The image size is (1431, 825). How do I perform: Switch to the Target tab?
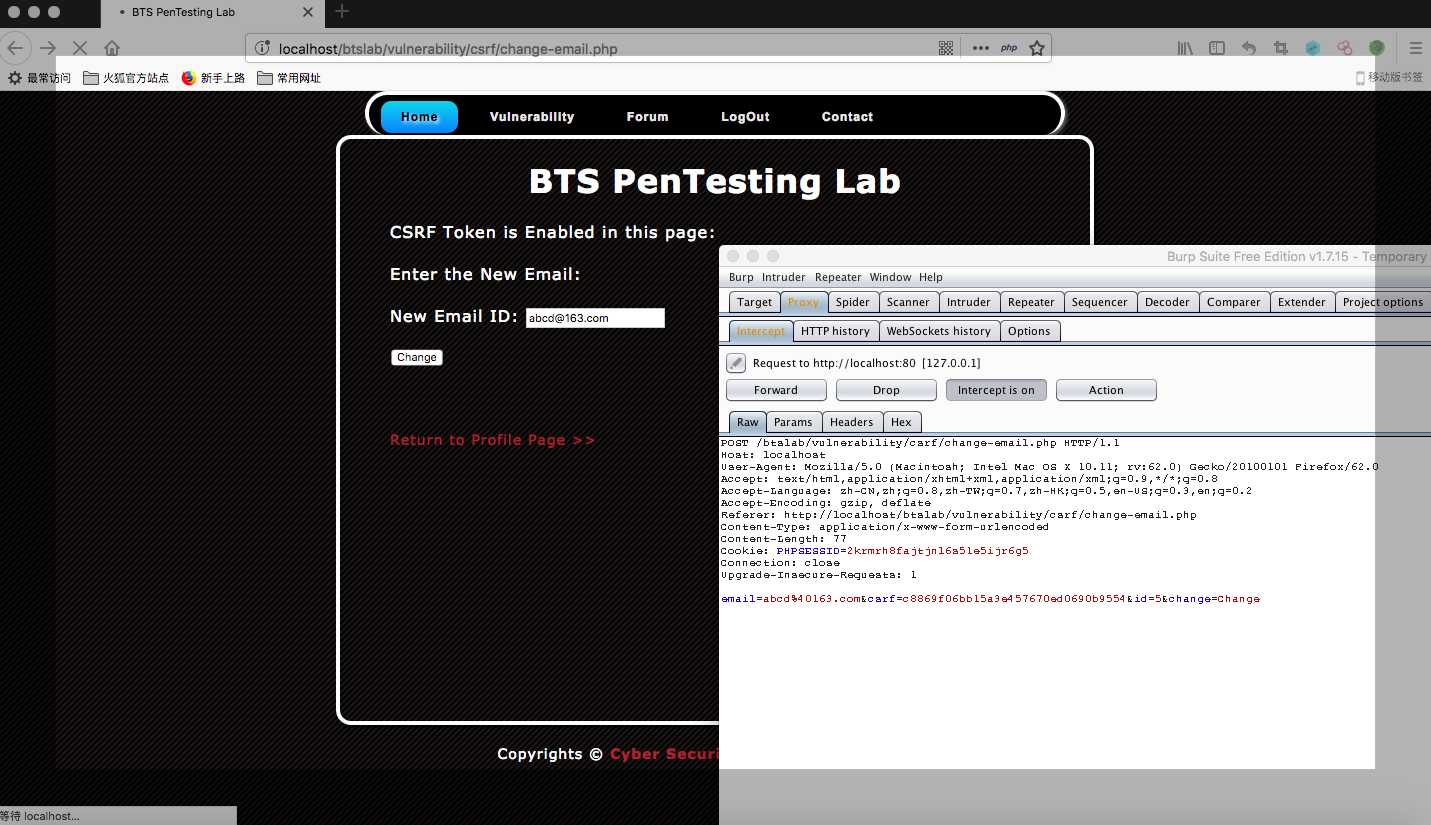click(755, 302)
